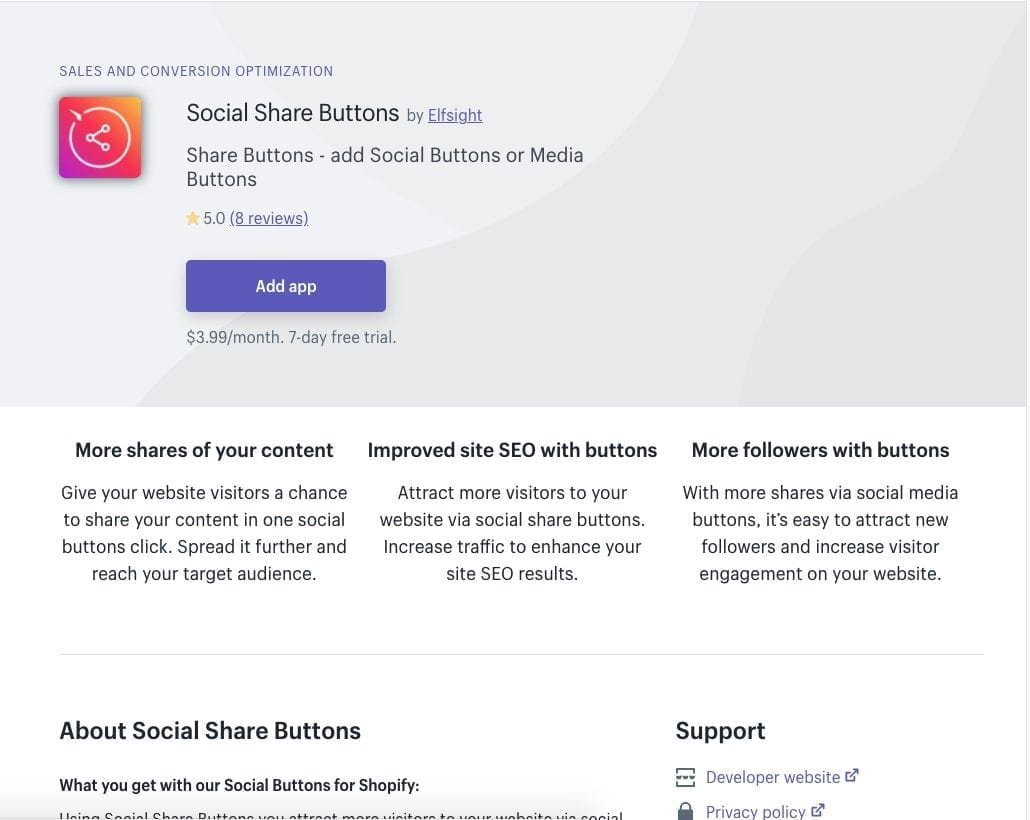Click the yellow star rating icon

[x=193, y=218]
